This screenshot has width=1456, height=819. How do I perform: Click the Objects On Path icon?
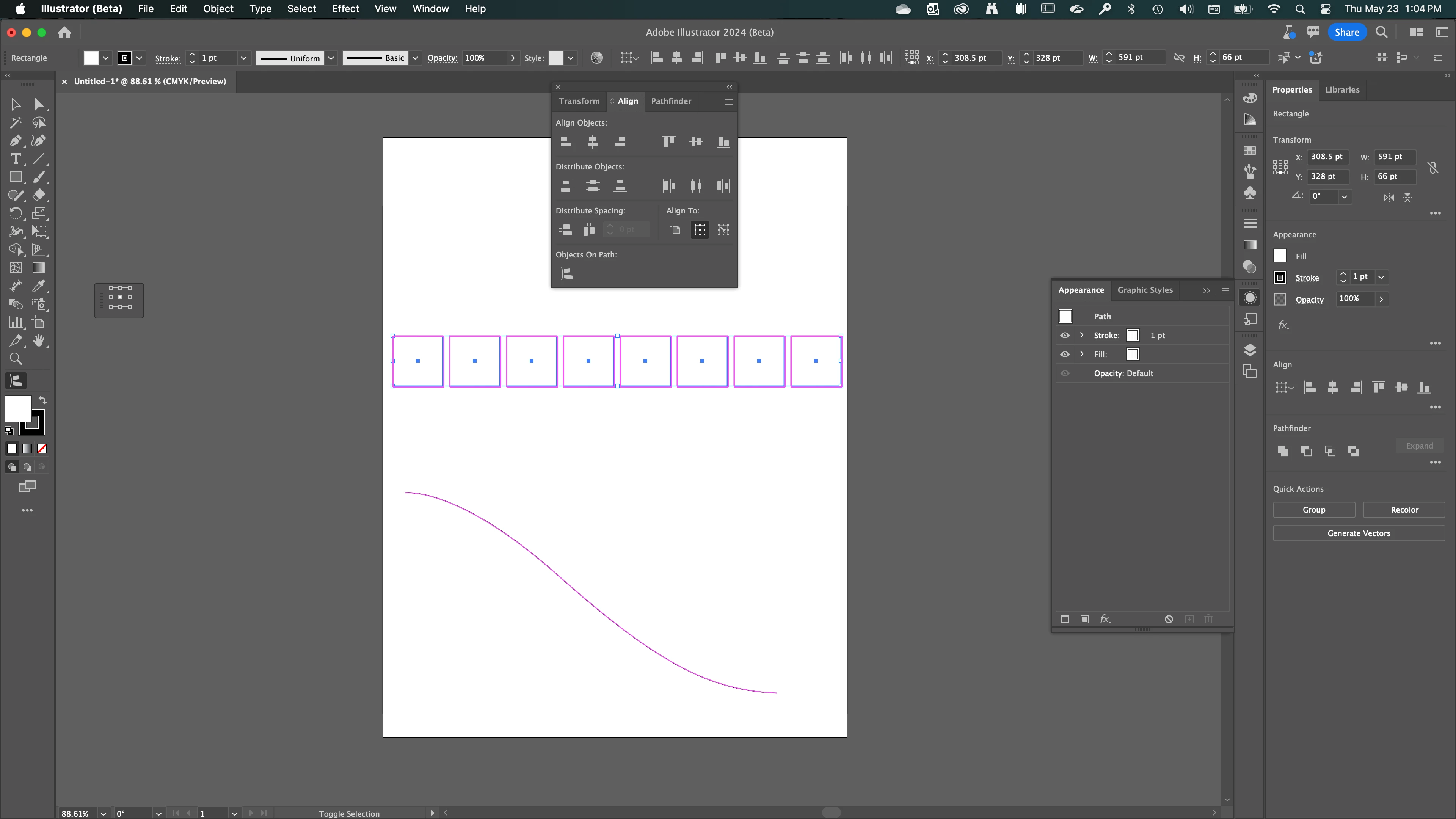(x=566, y=274)
